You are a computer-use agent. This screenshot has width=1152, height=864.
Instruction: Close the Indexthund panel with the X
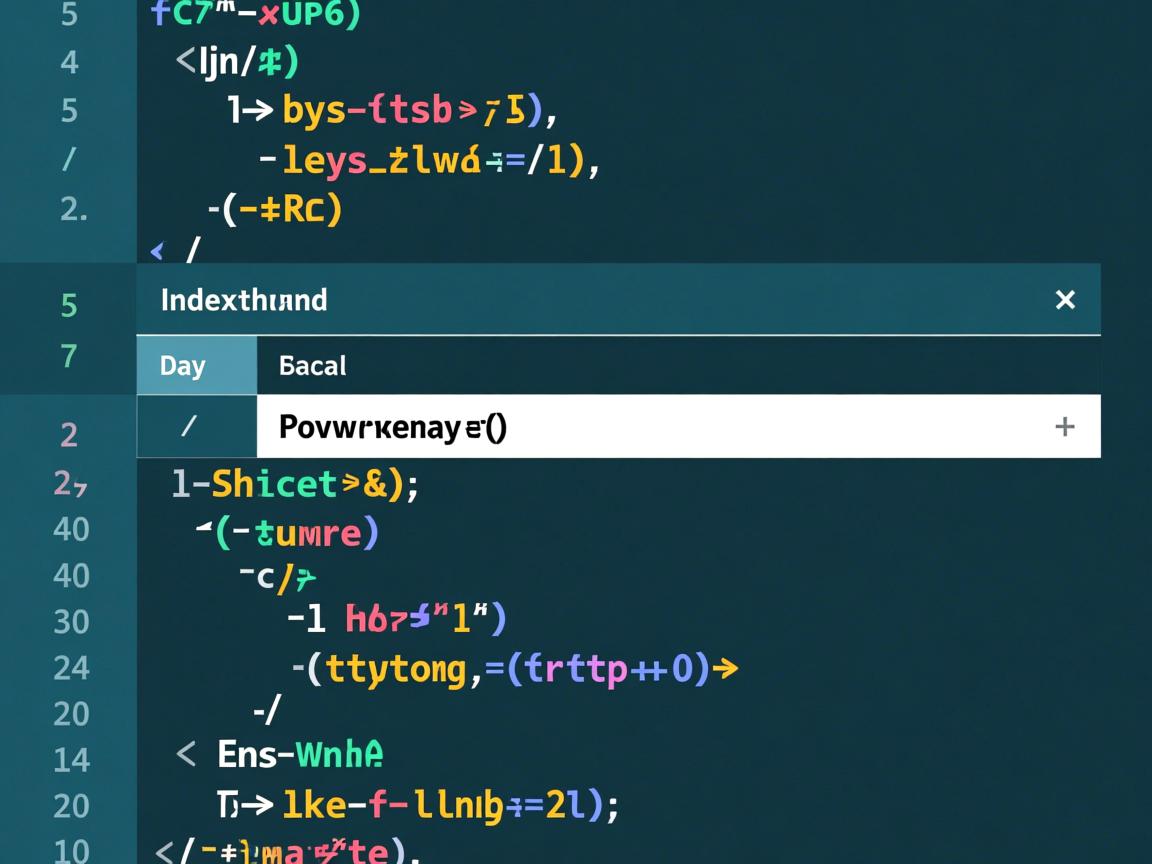1065,300
